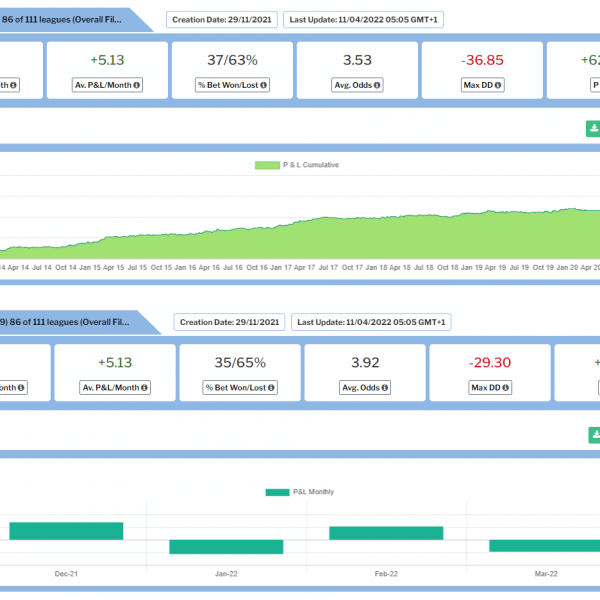Click the Dec-21 bar in monthly chart

(66, 531)
